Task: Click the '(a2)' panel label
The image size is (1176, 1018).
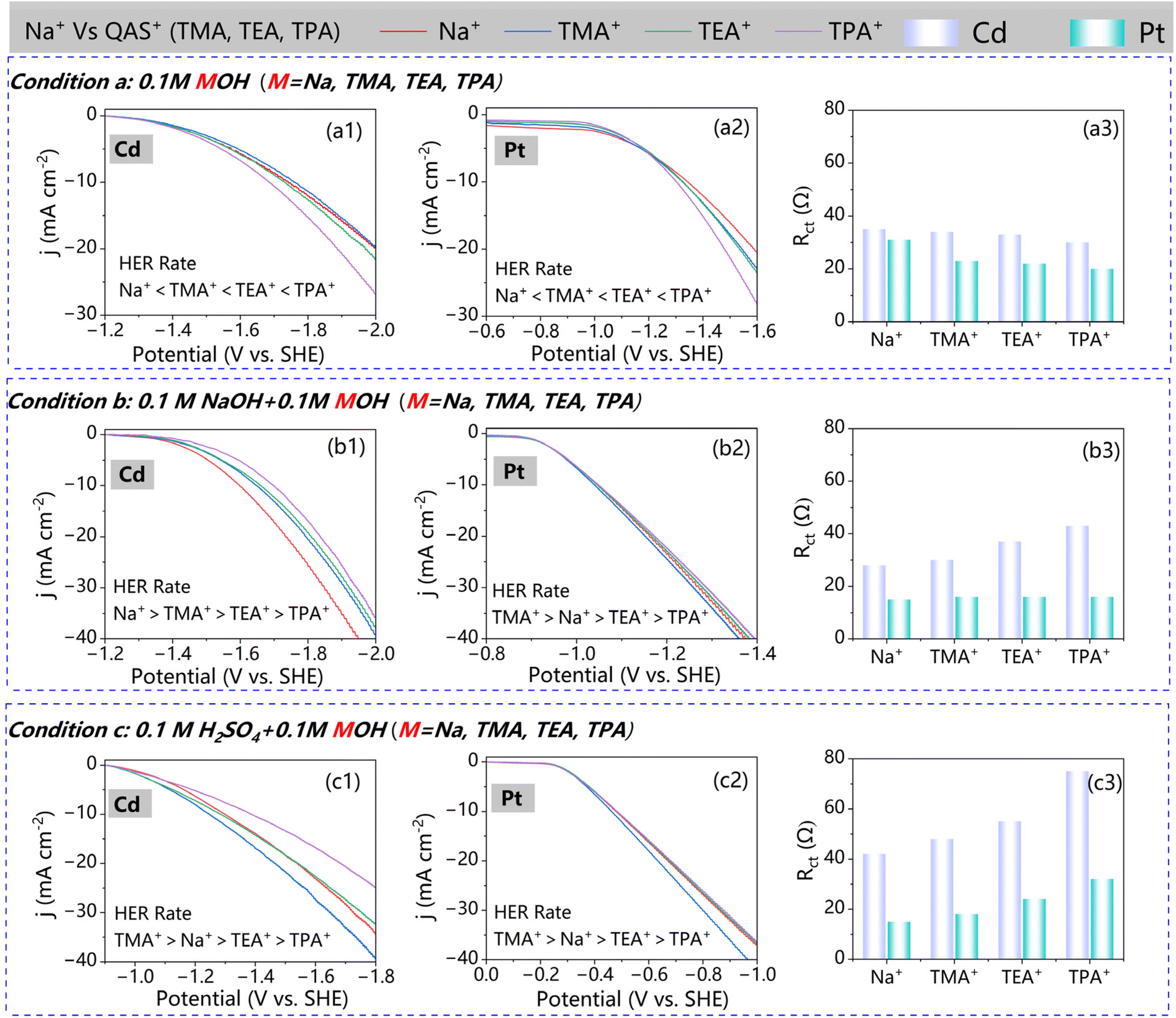Action: click(731, 127)
